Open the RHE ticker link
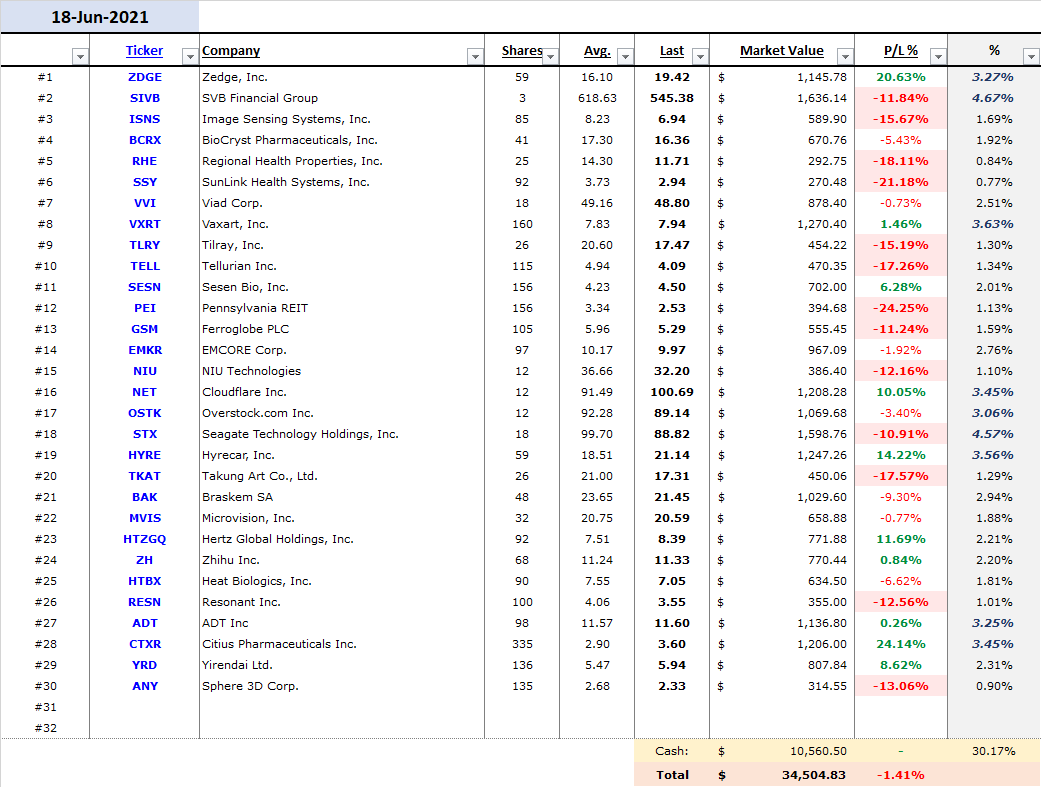 145,161
